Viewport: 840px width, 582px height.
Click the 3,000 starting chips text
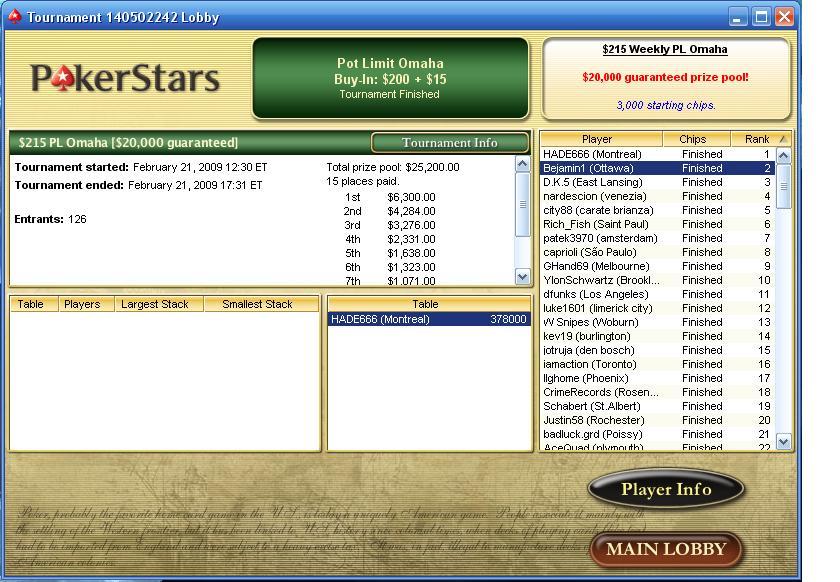(x=666, y=105)
